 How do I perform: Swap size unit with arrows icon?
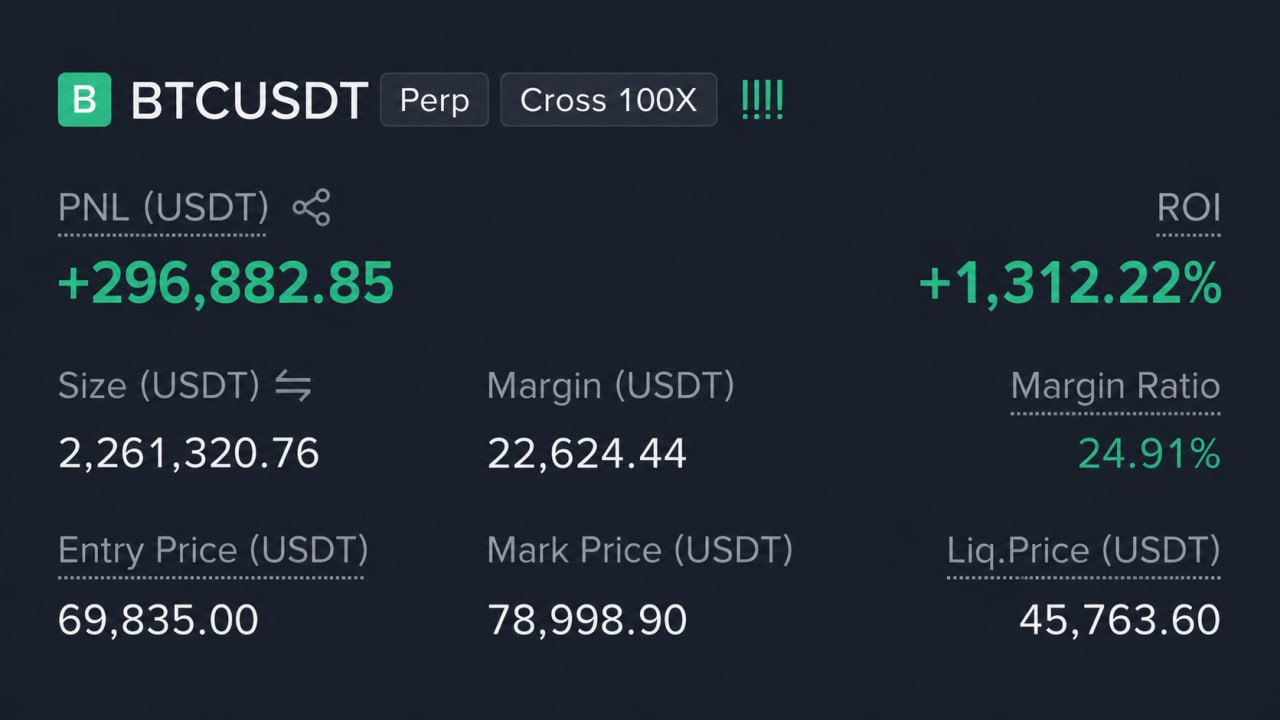click(293, 386)
